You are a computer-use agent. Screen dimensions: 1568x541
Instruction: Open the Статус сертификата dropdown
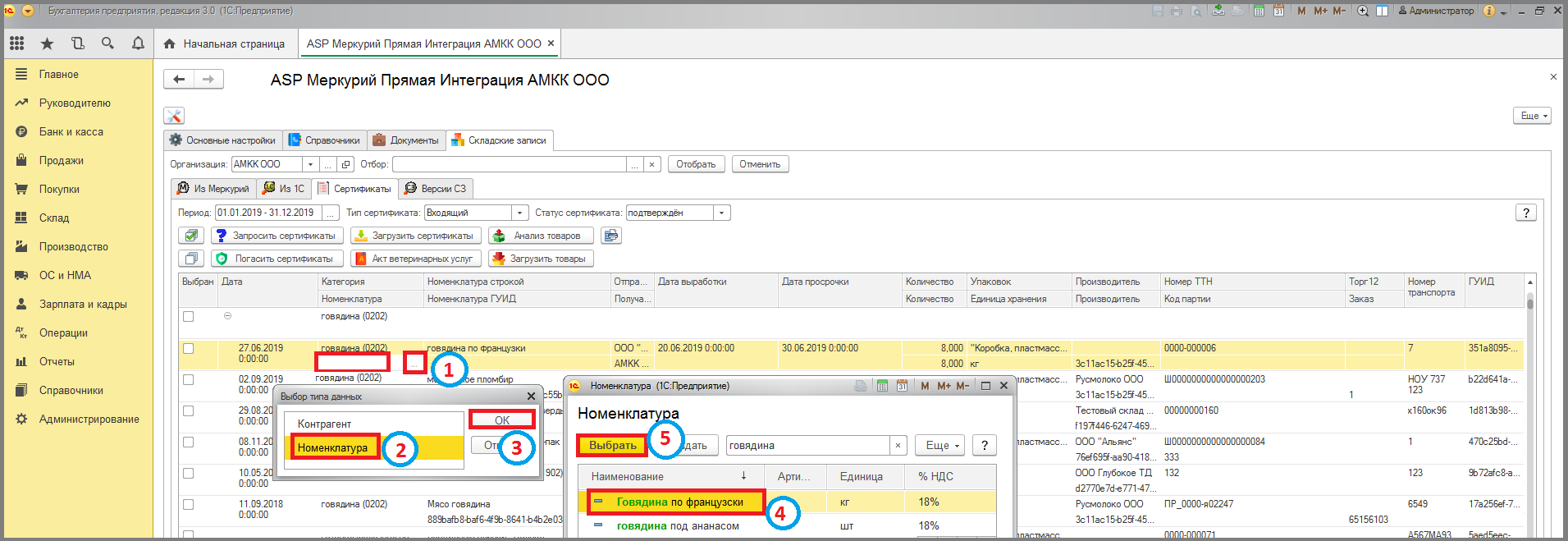(x=722, y=213)
